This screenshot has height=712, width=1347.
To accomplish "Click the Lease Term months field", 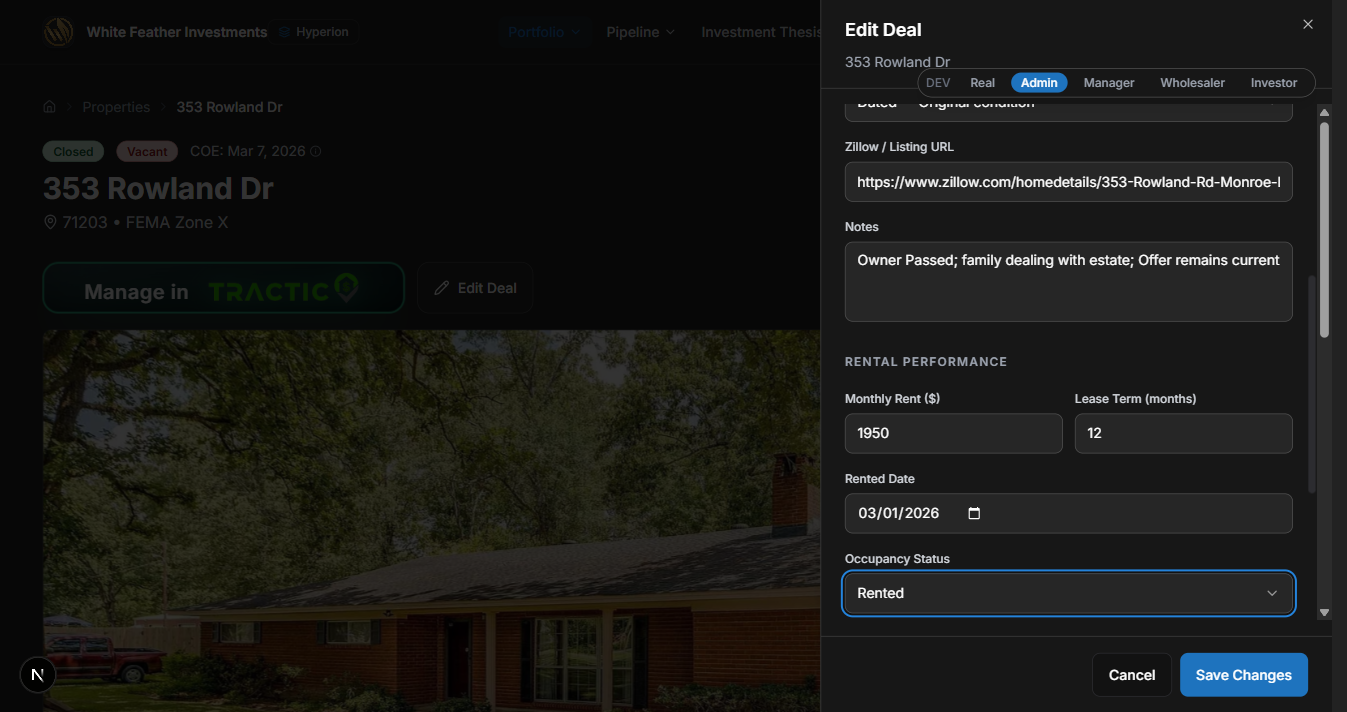I will click(x=1184, y=433).
